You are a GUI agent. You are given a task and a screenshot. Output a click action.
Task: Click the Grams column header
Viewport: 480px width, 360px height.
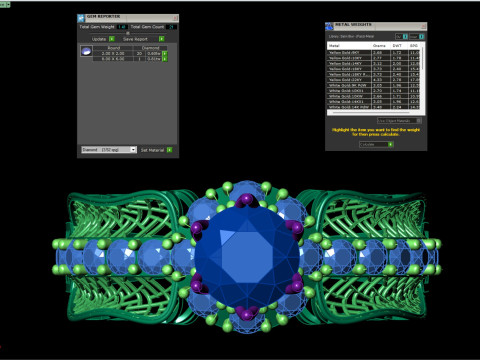(x=380, y=46)
